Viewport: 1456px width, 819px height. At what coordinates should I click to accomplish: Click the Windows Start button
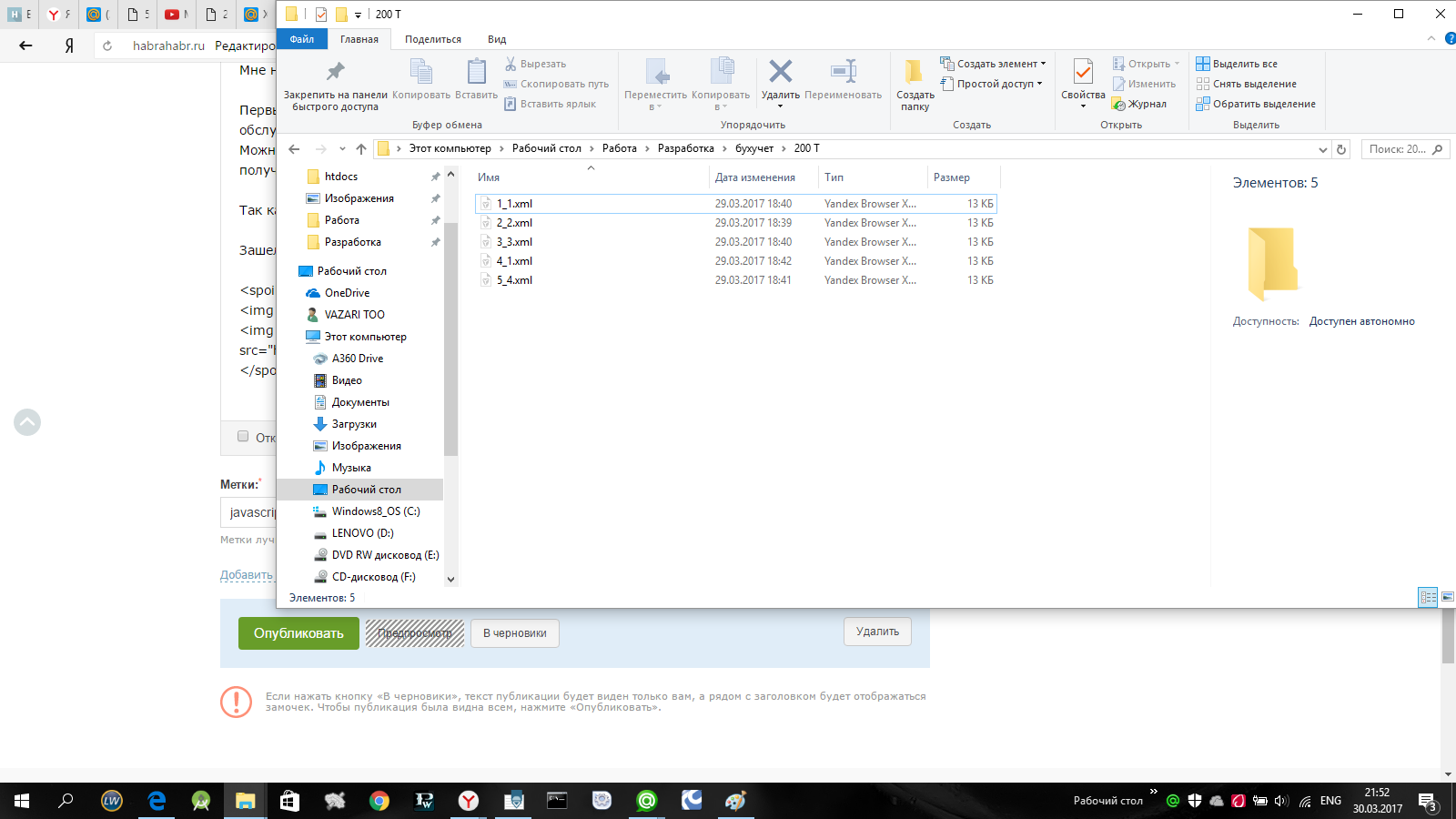[22, 801]
